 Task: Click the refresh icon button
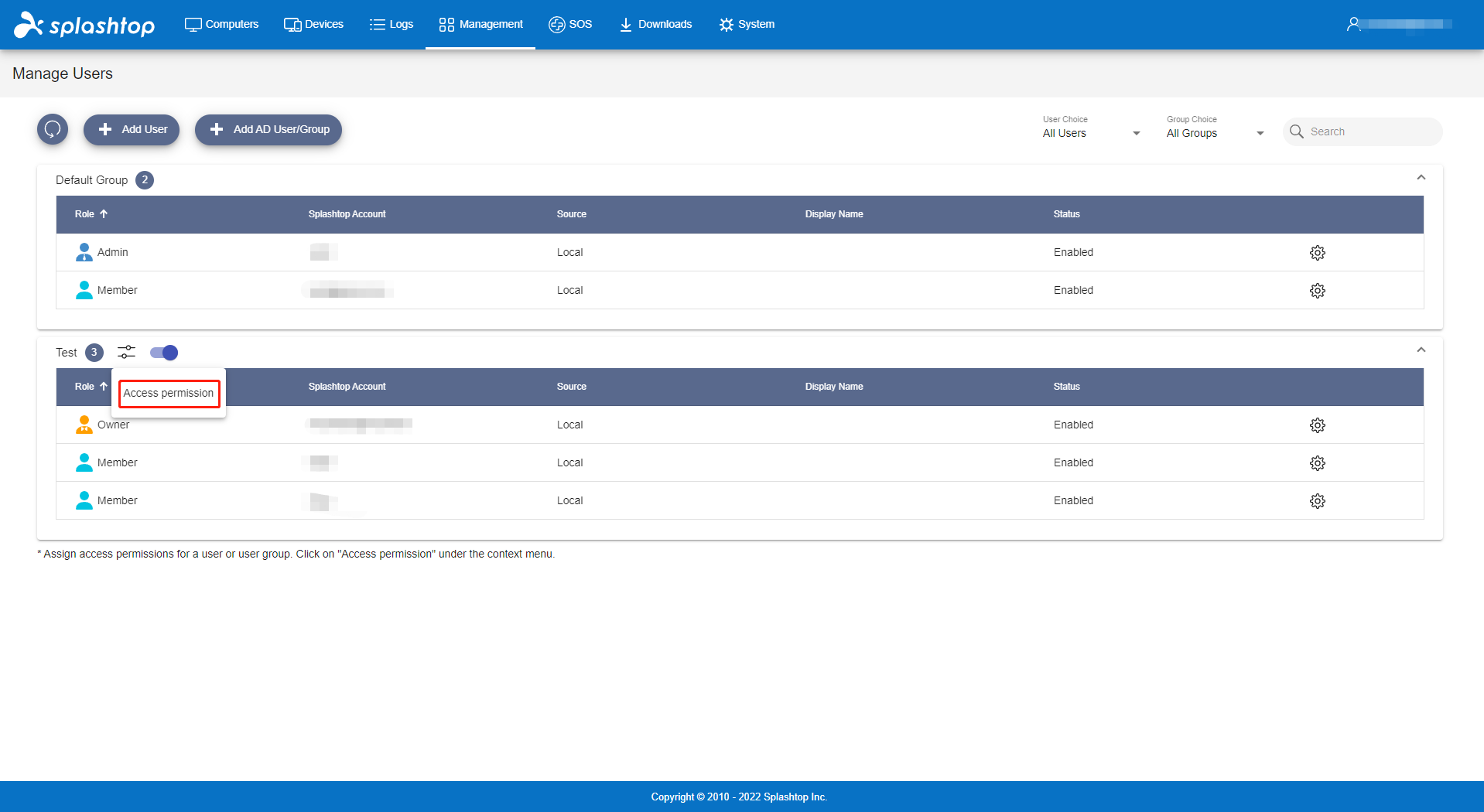(53, 129)
